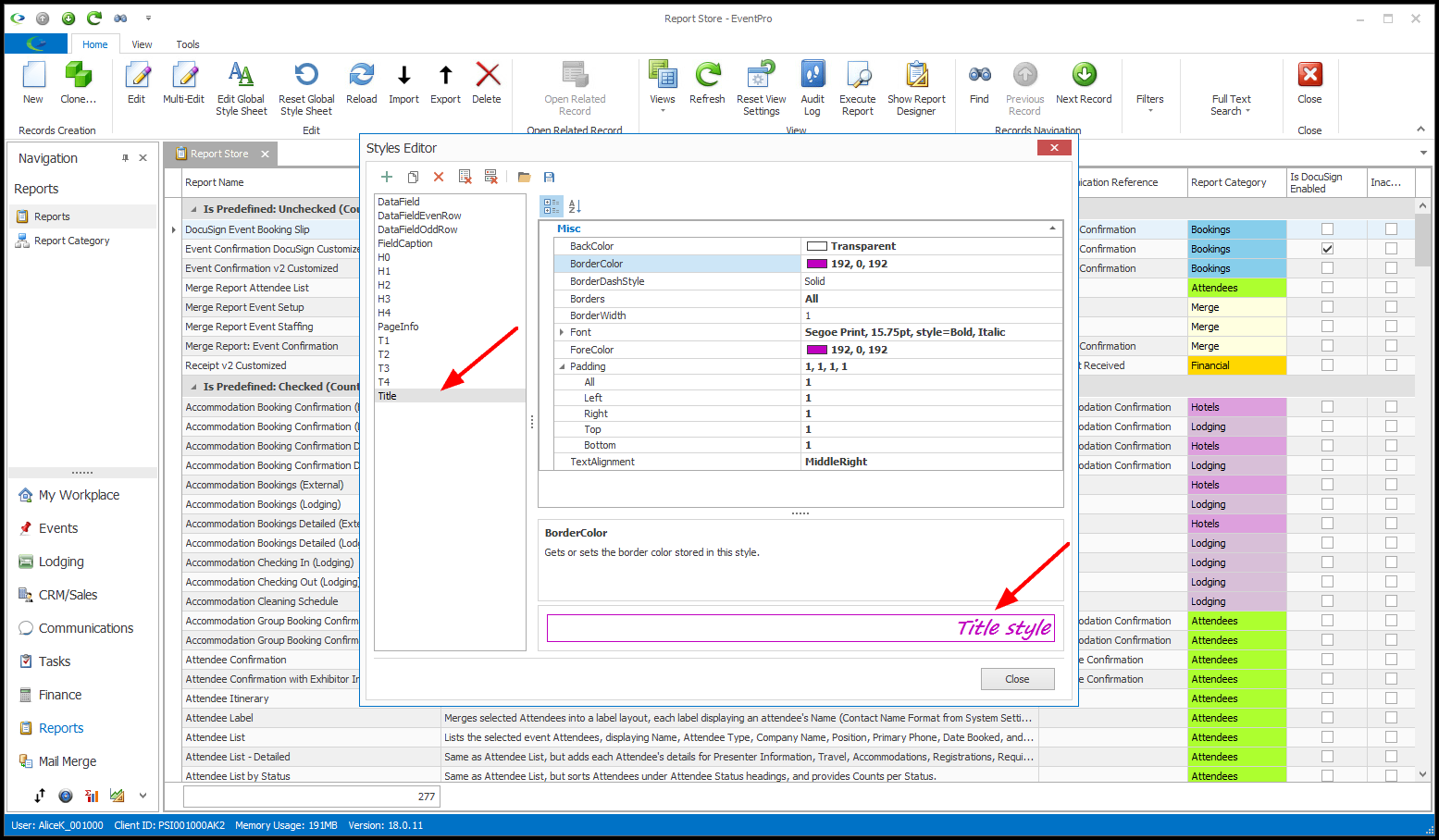
Task: Open the Full Text Search dropdown
Action: [x=1231, y=105]
